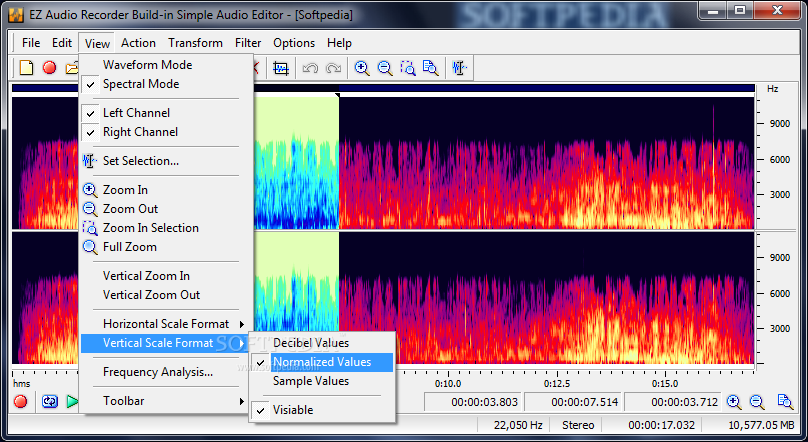
Task: Click toolbar Zoom In magnifier icon
Action: click(x=362, y=68)
